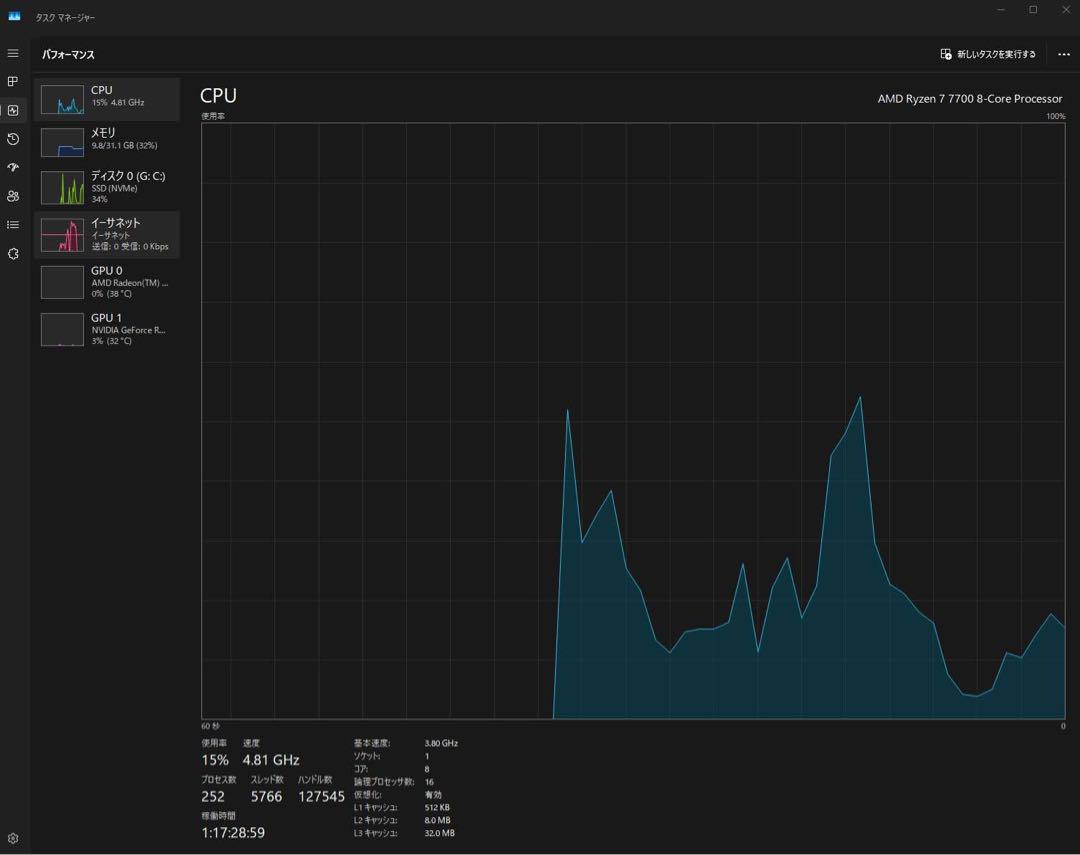Maximize the Task Manager window
This screenshot has width=1080, height=855.
(x=1033, y=10)
